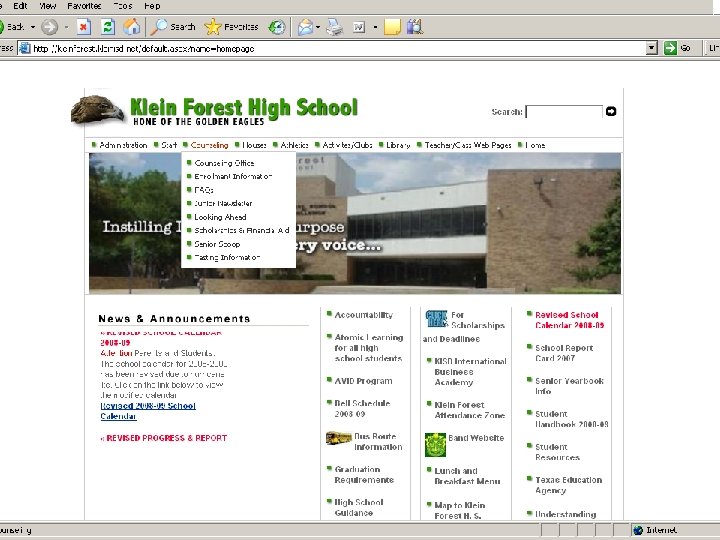
Task: Click the Mail envelope toolbar icon
Action: click(305, 27)
